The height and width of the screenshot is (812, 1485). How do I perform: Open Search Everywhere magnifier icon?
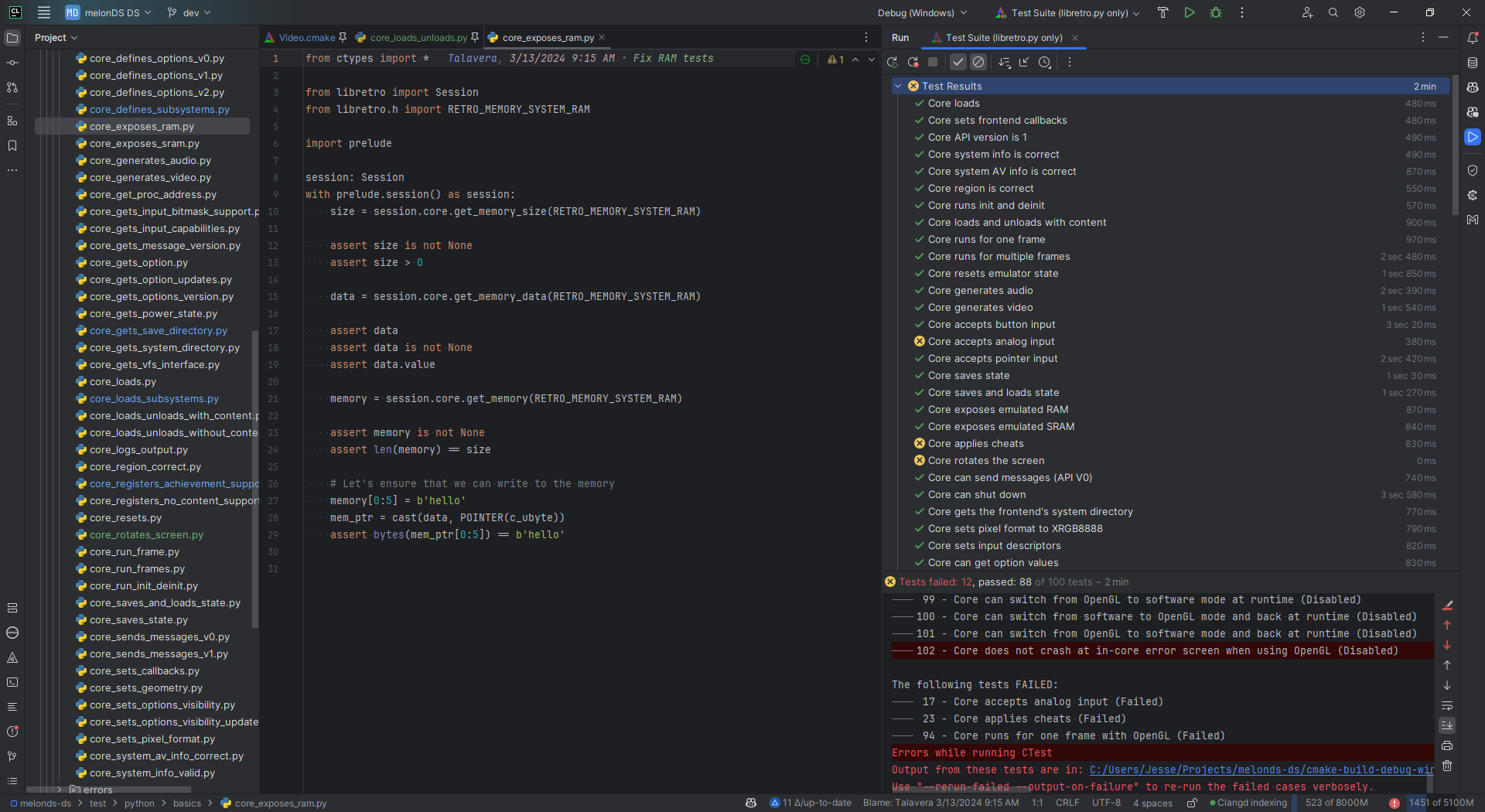[1333, 13]
